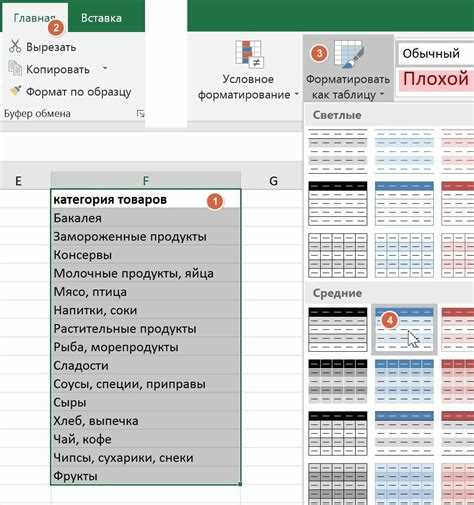This screenshot has height=505, width=474.
Task: Select the Плохой cell style
Action: (x=435, y=79)
